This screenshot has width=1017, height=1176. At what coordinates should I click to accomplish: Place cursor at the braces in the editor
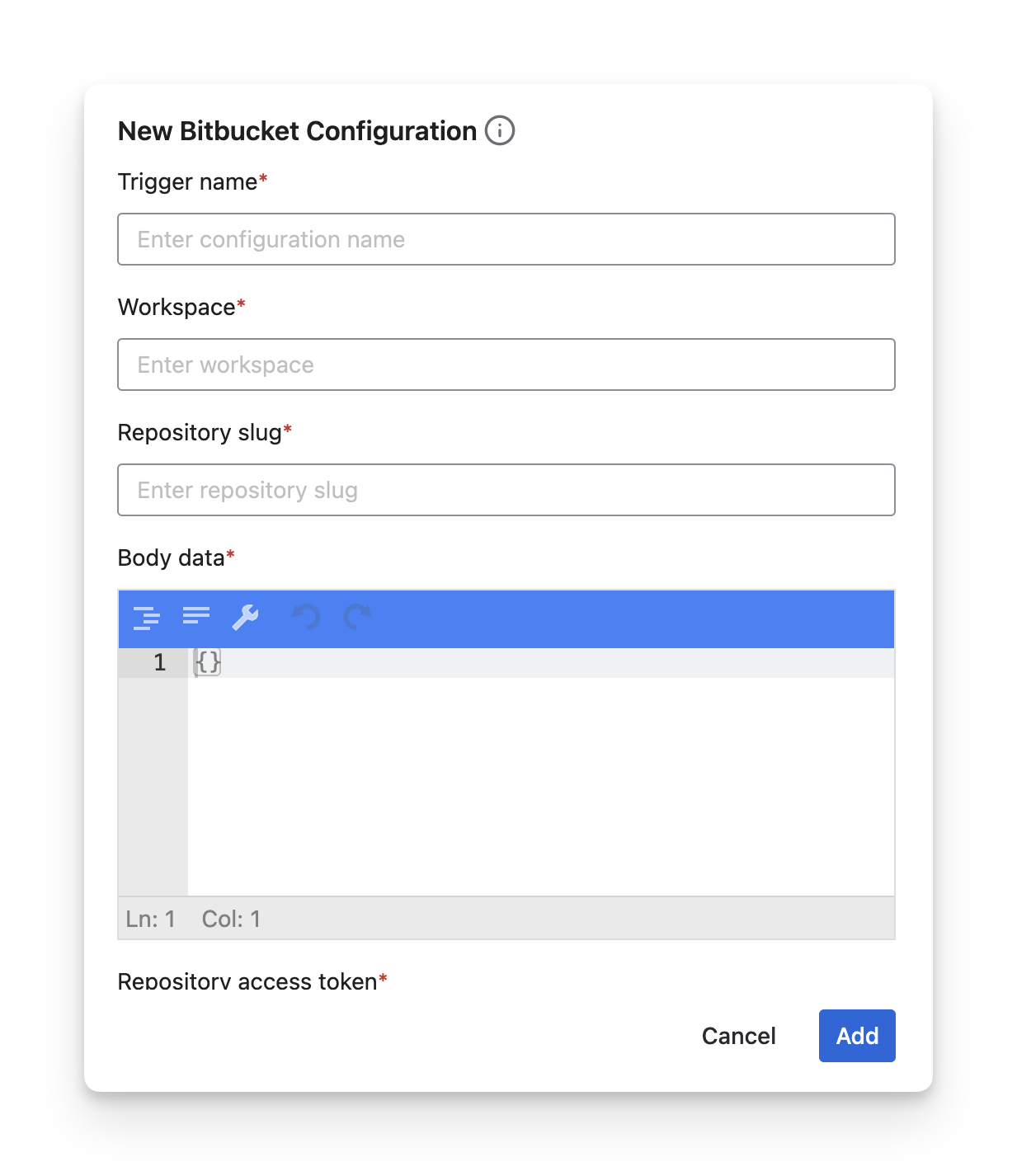click(x=208, y=662)
